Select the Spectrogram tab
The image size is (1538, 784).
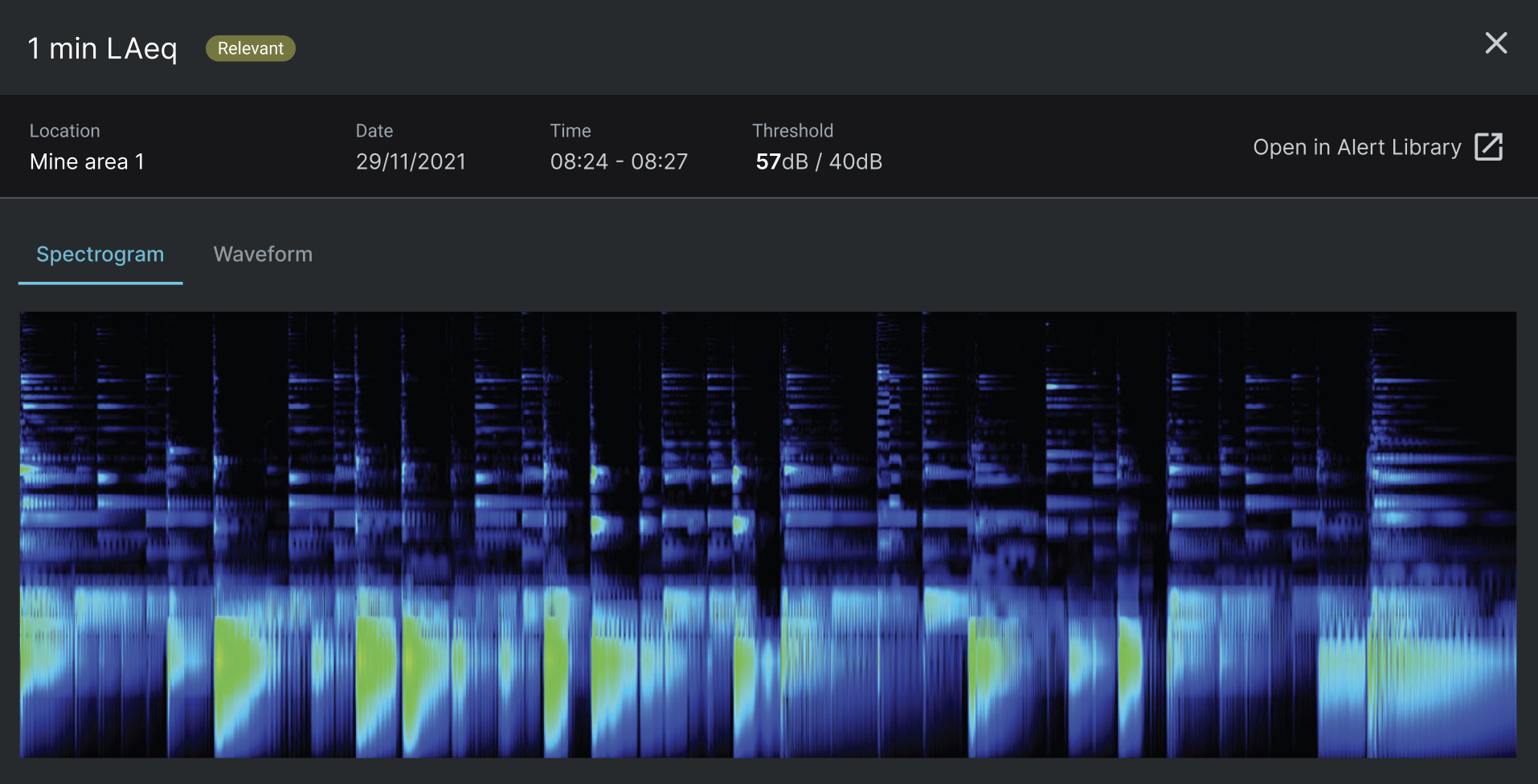(x=100, y=254)
